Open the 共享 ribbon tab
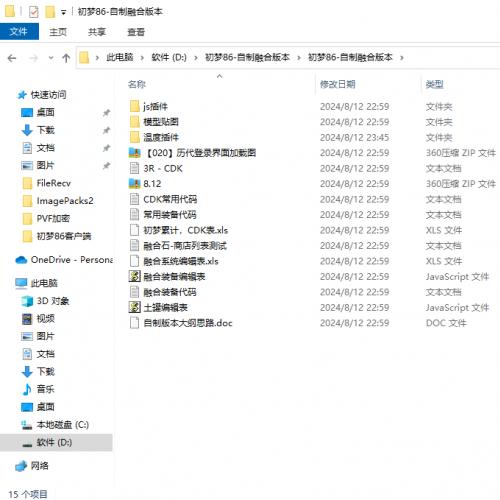The width and height of the screenshot is (500, 500). 97,32
